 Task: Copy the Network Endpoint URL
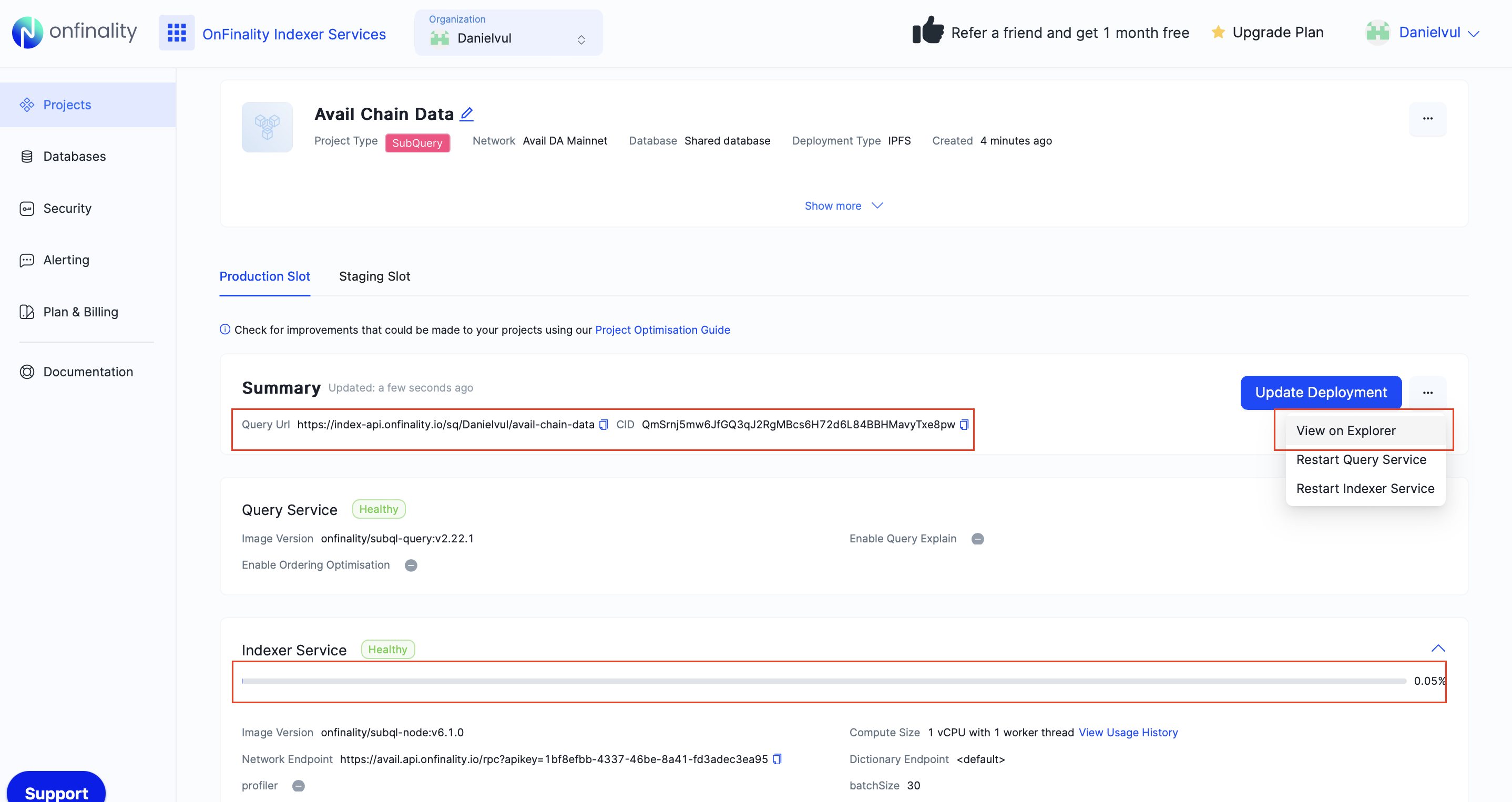coord(777,758)
